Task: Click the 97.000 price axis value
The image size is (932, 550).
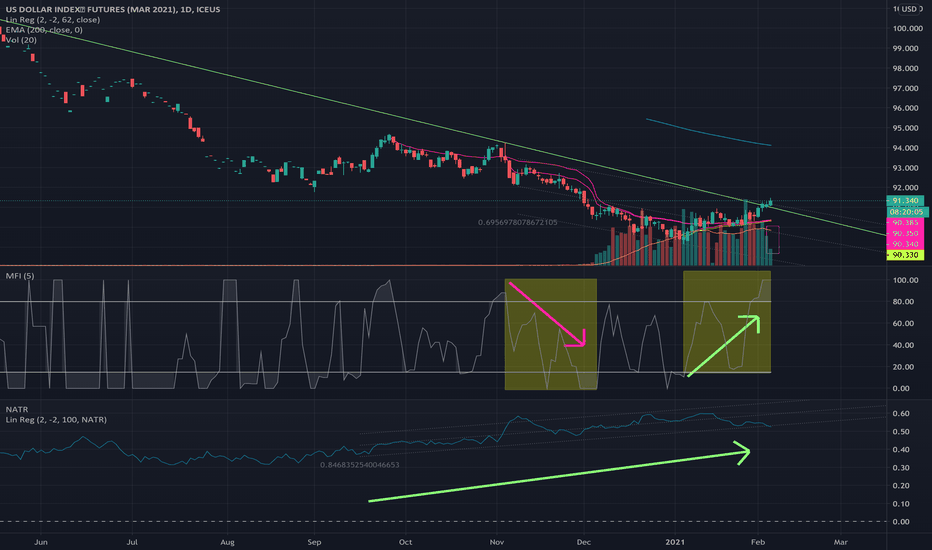Action: point(906,88)
